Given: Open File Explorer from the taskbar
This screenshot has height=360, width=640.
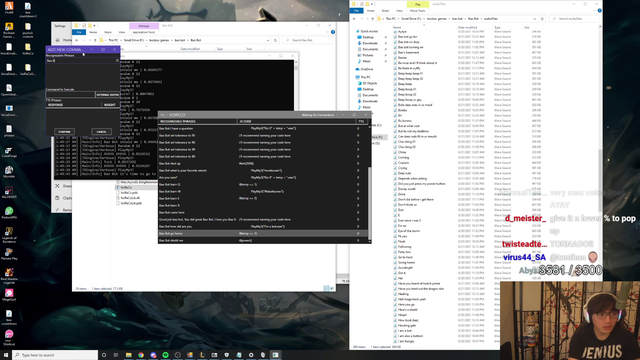Looking at the screenshot, I should 128,355.
